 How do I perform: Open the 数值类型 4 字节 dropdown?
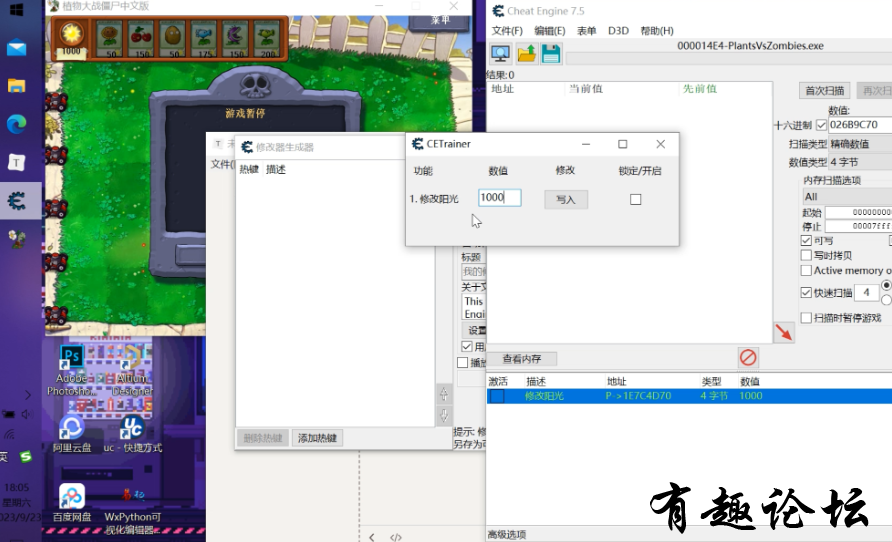click(860, 162)
